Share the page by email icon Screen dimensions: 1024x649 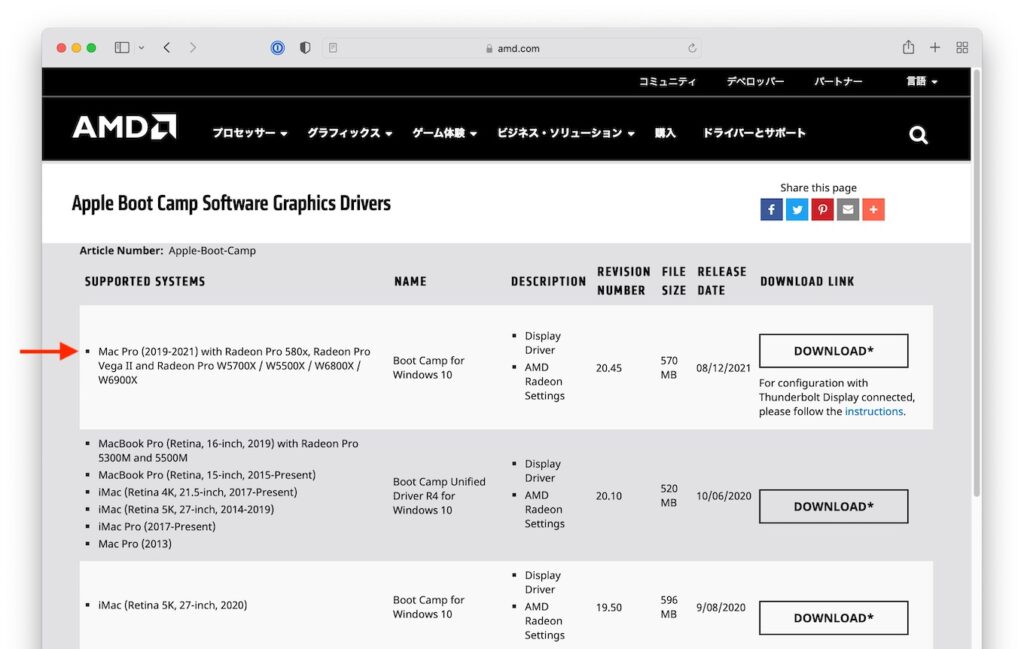847,209
